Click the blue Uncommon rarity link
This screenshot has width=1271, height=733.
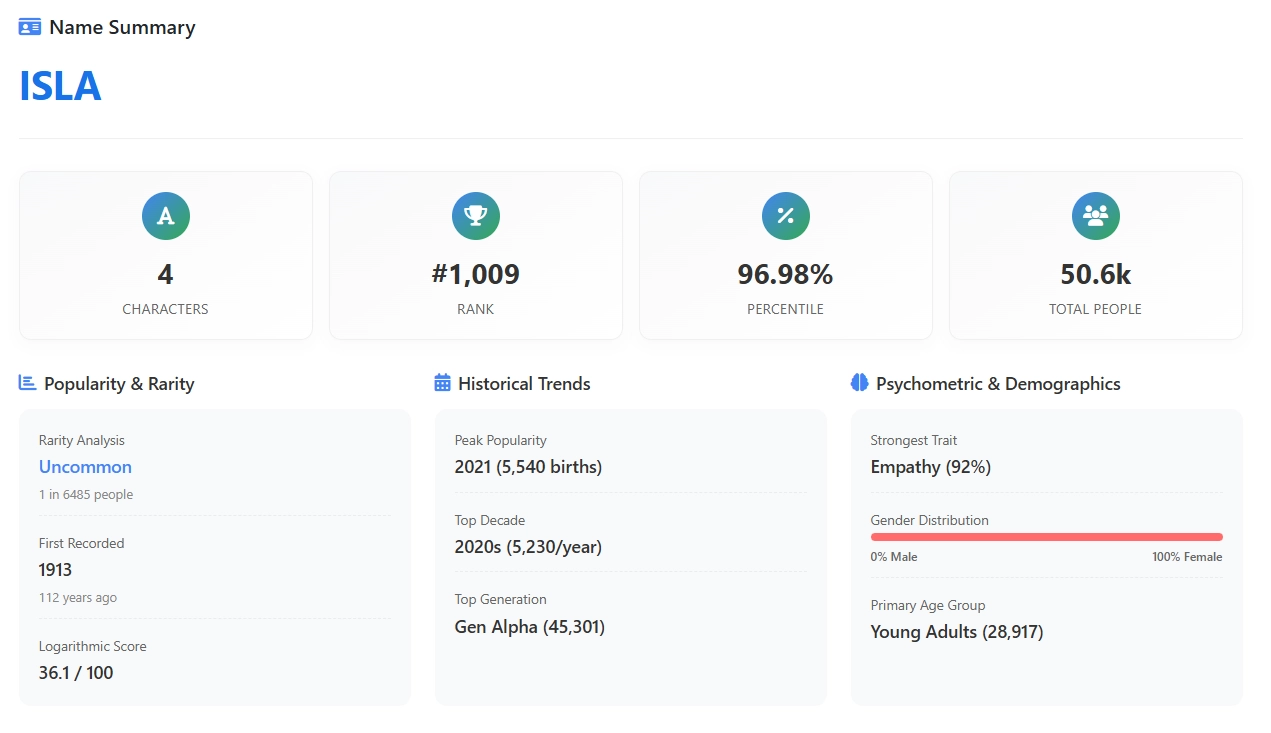85,467
